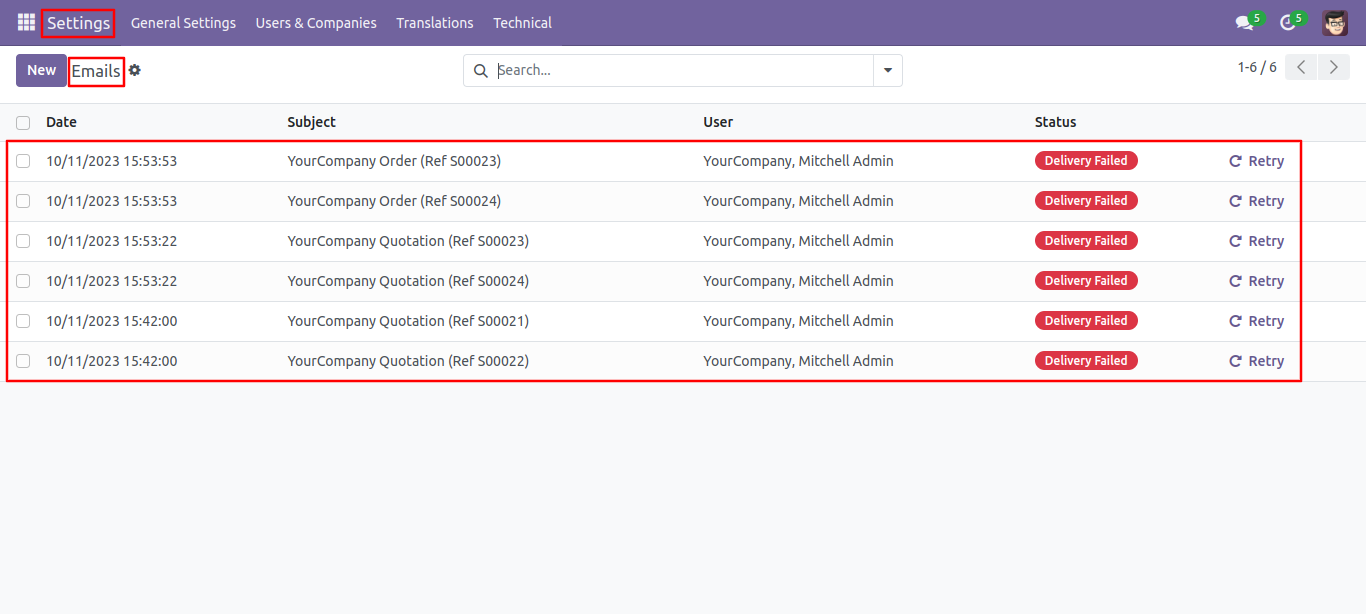Check the Order (Ref S00024) row checkbox
The height and width of the screenshot is (614, 1366).
pos(23,201)
